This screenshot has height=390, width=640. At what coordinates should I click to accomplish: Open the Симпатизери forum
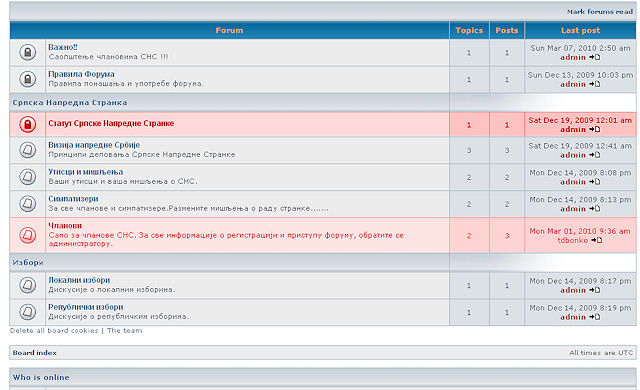point(73,199)
